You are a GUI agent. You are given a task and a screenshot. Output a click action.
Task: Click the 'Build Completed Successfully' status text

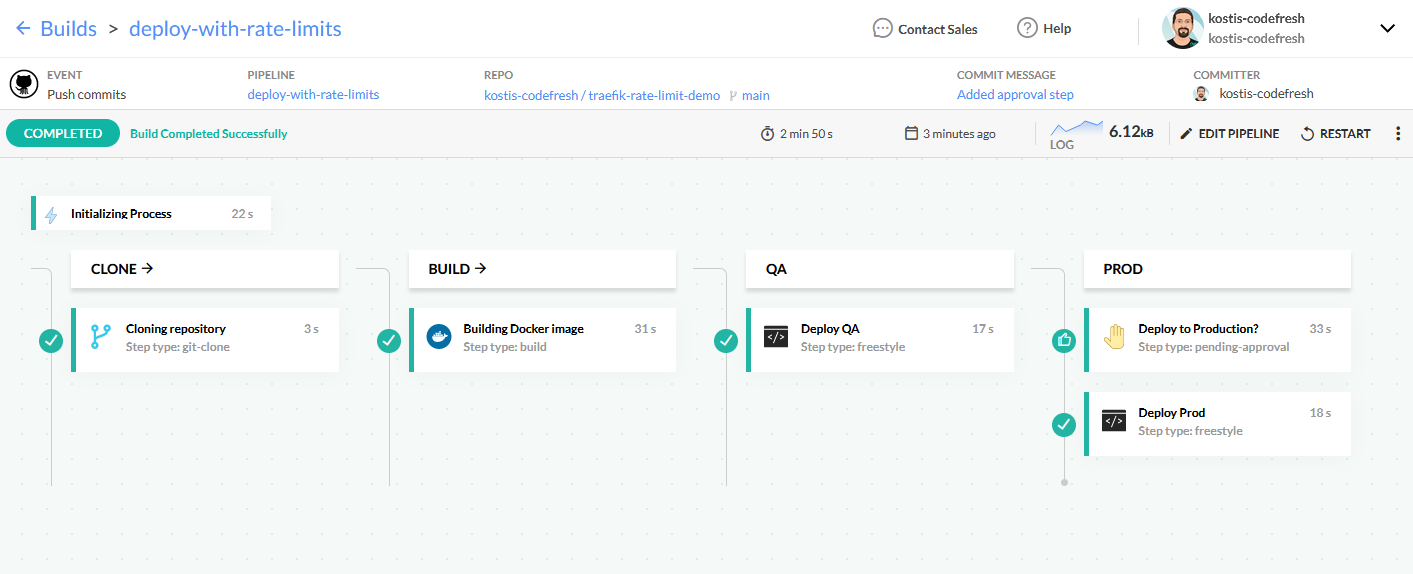click(x=209, y=133)
